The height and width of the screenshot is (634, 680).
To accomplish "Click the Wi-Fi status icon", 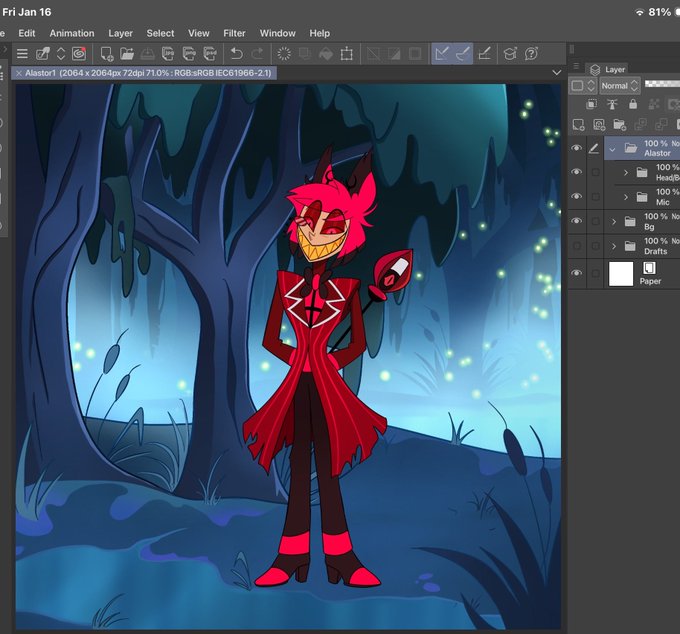I will [640, 13].
